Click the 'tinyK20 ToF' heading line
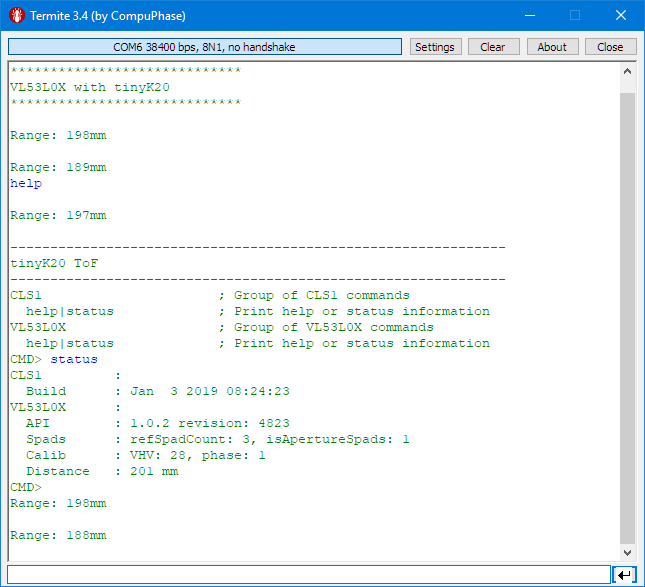The height and width of the screenshot is (587, 645). (x=54, y=264)
